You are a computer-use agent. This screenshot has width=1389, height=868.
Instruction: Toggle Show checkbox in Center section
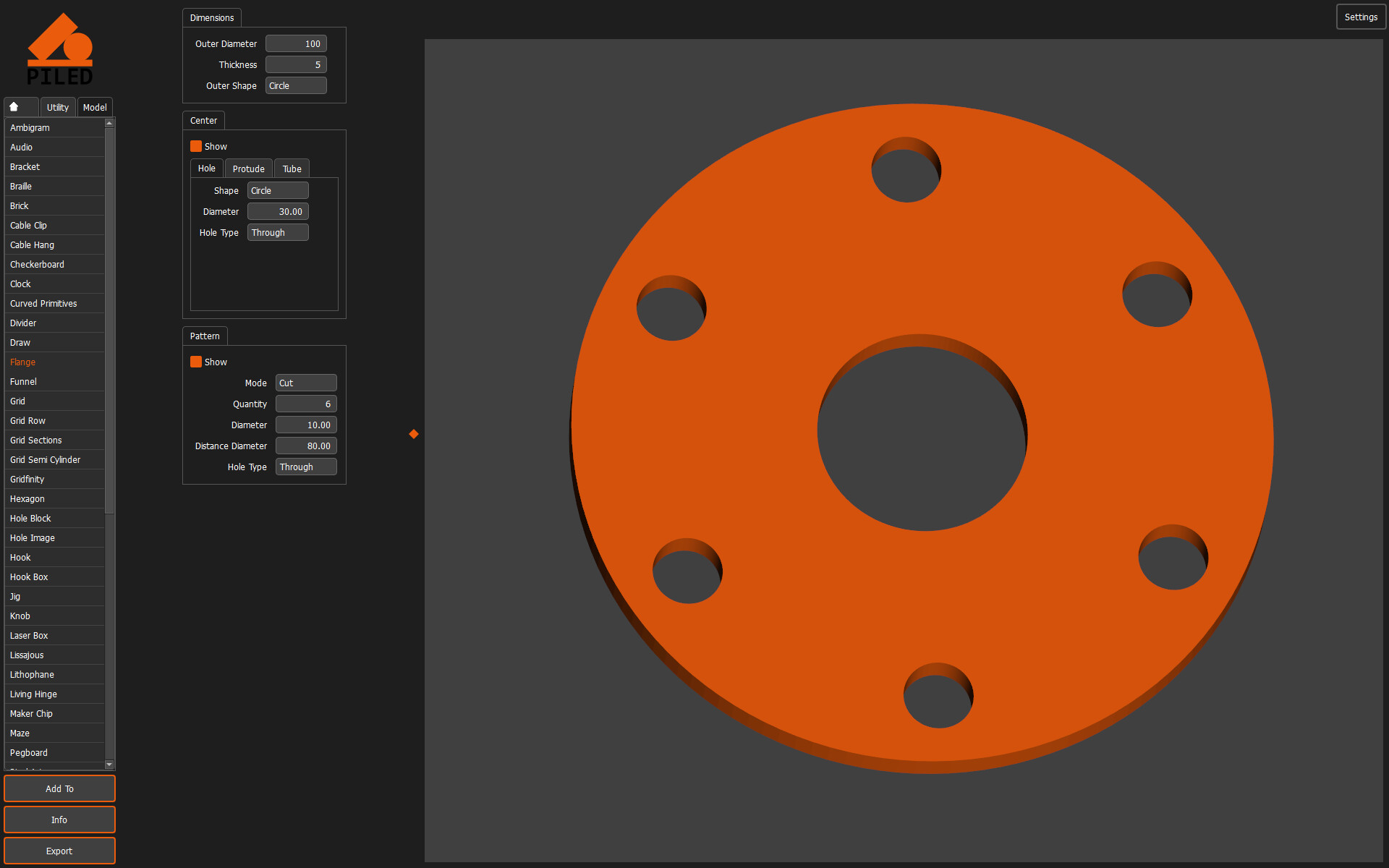(196, 146)
